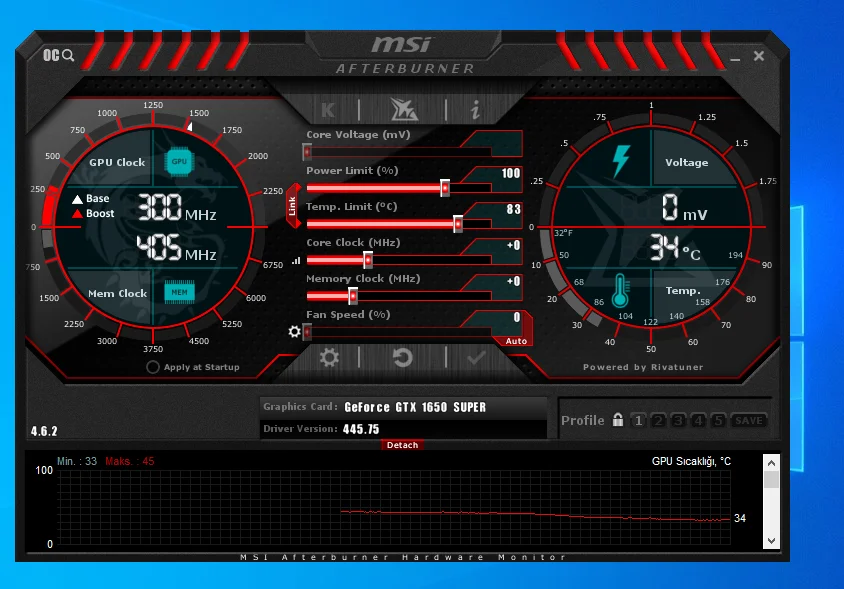Minimize the Afterburner window
The width and height of the screenshot is (844, 589).
[735, 57]
